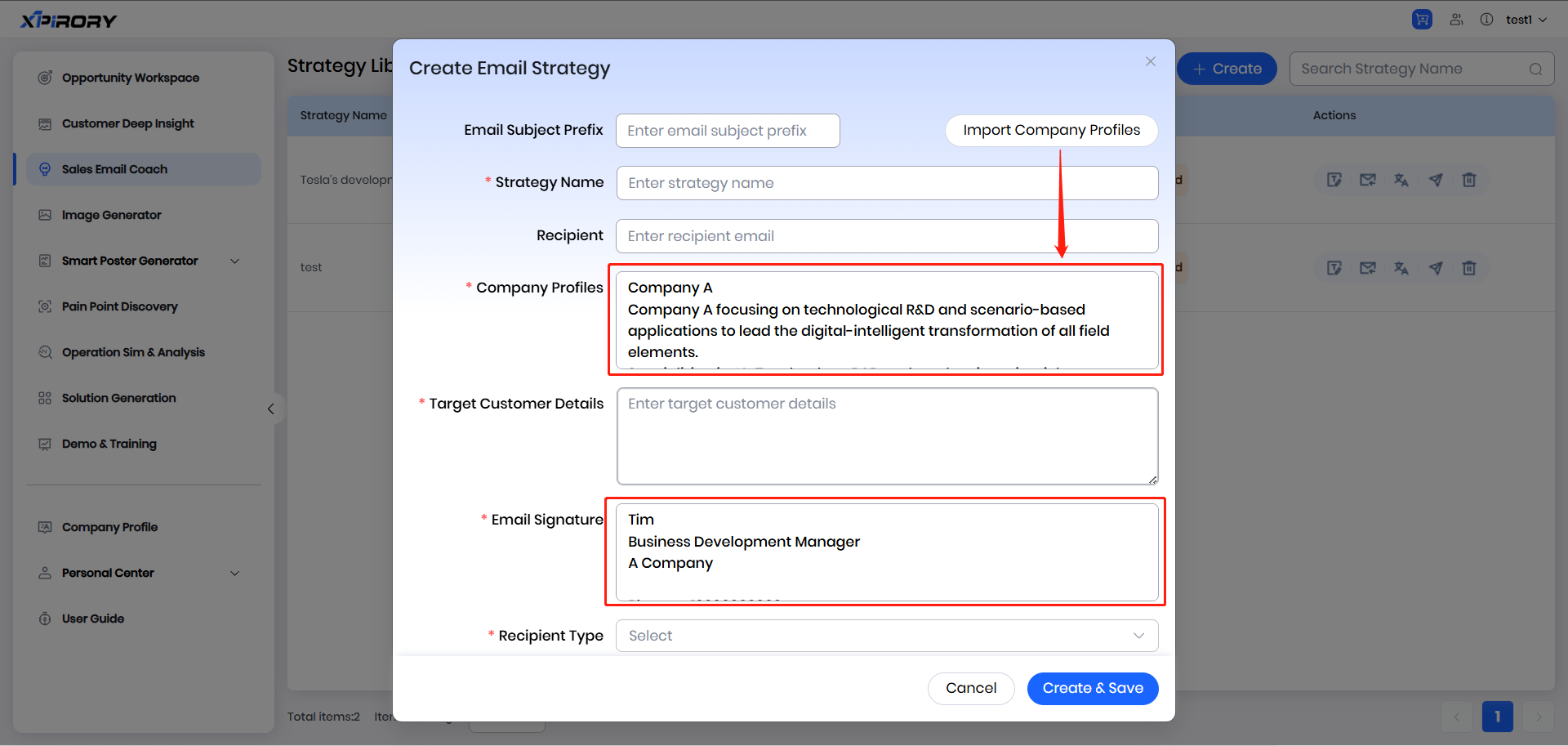Click edit icon in first strategy row
This screenshot has height=746, width=1568.
click(x=1334, y=180)
